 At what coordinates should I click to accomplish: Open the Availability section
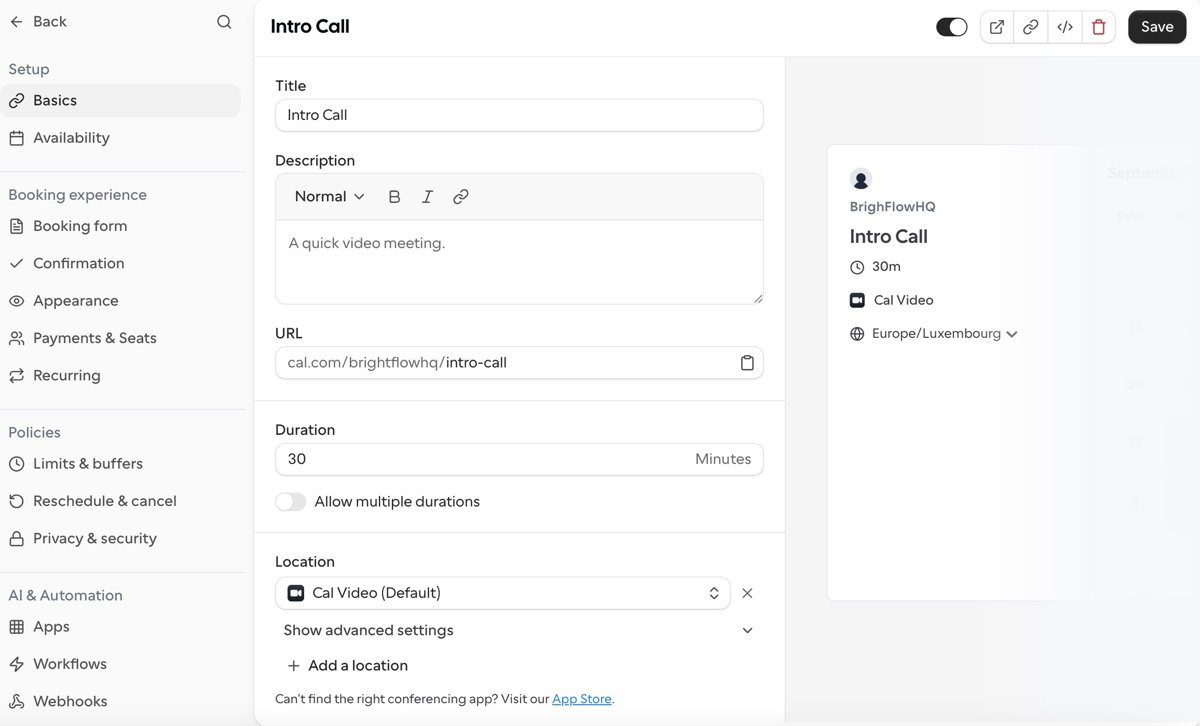(120, 138)
